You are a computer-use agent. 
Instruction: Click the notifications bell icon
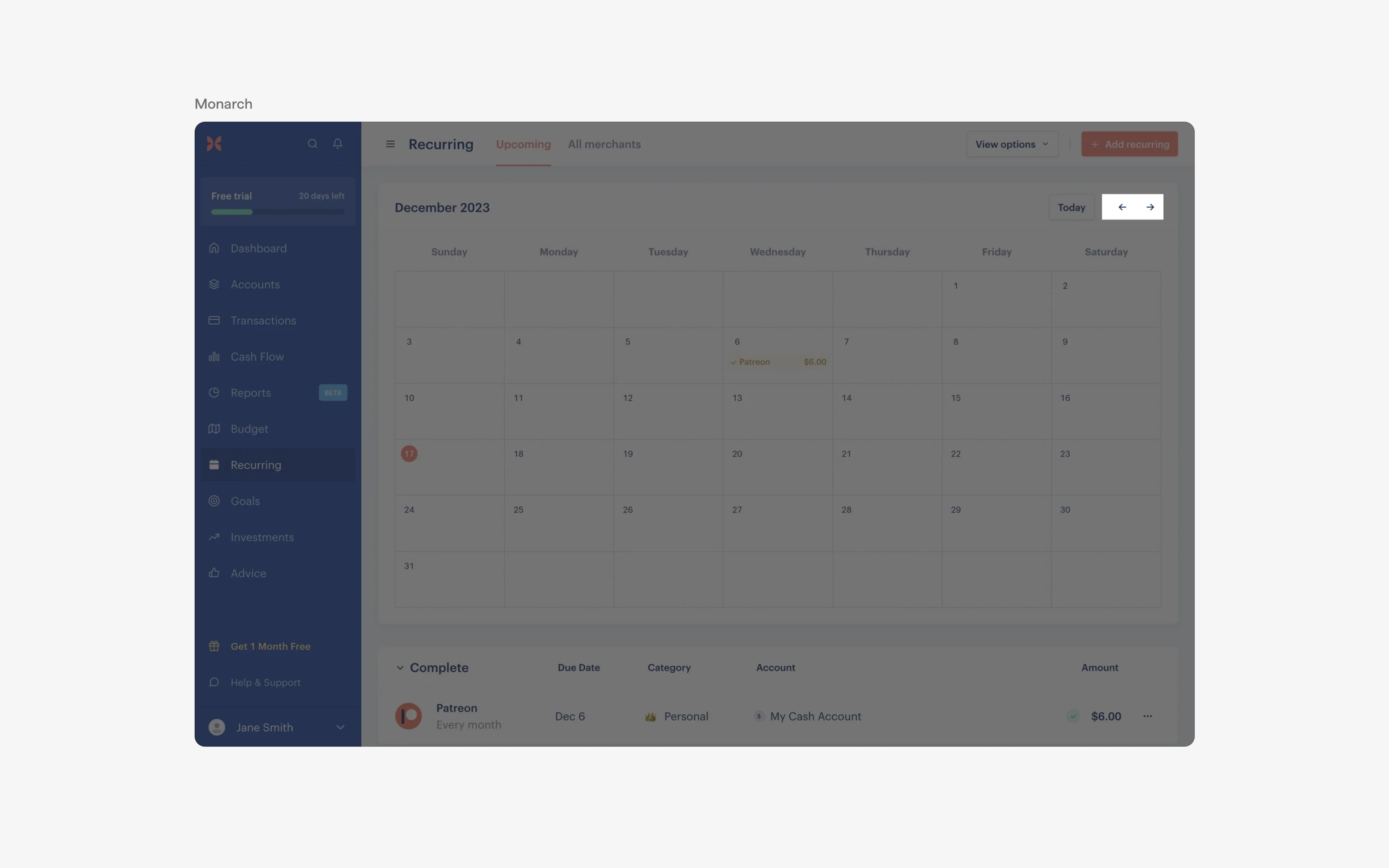[x=337, y=144]
